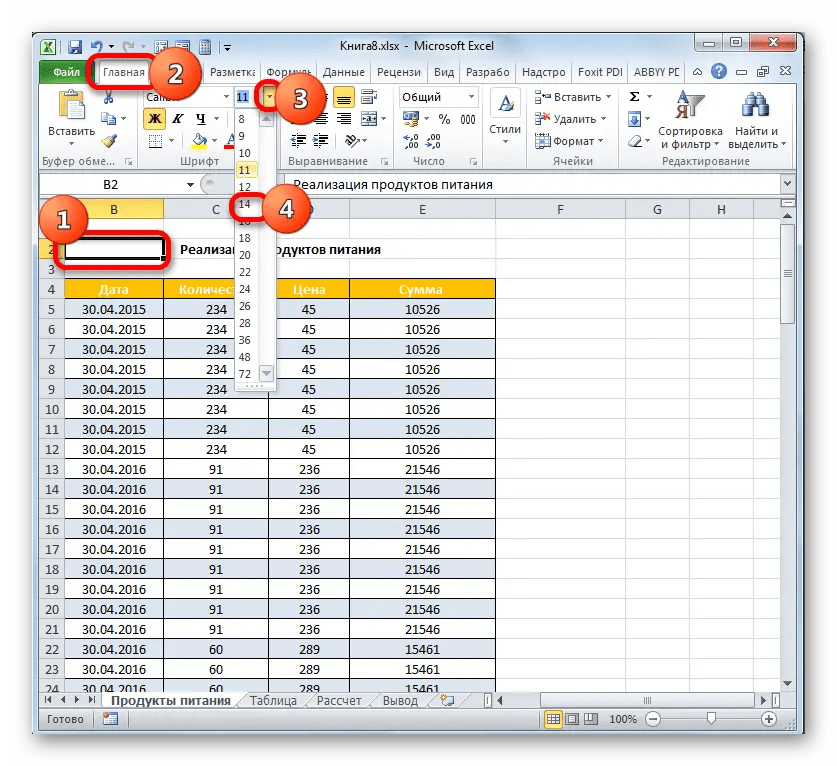
Task: Select the underline Ч icon
Action: pyautogui.click(x=202, y=120)
